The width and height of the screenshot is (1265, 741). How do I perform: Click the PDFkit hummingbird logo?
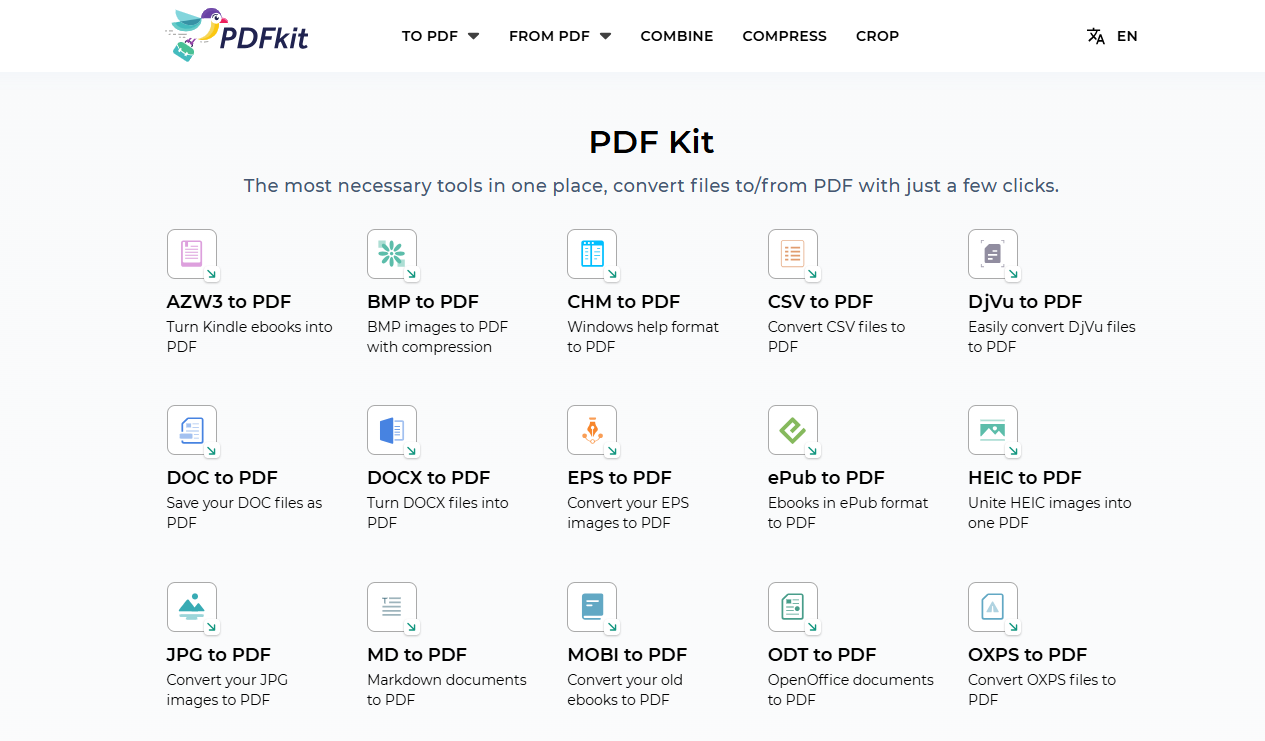[x=235, y=35]
